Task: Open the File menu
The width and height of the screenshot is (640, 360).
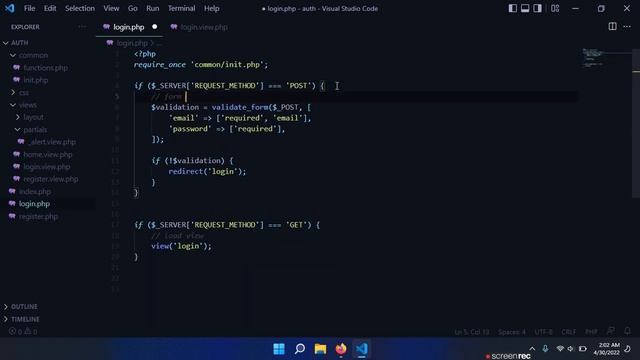Action: 29,8
